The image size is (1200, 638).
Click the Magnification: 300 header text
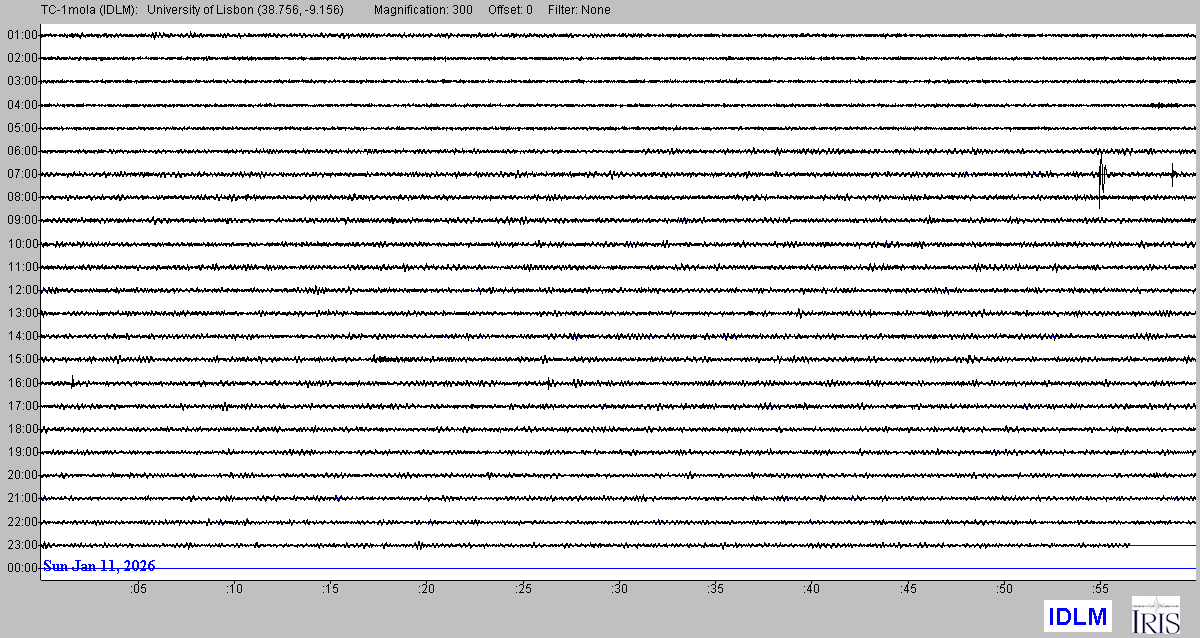click(x=423, y=10)
